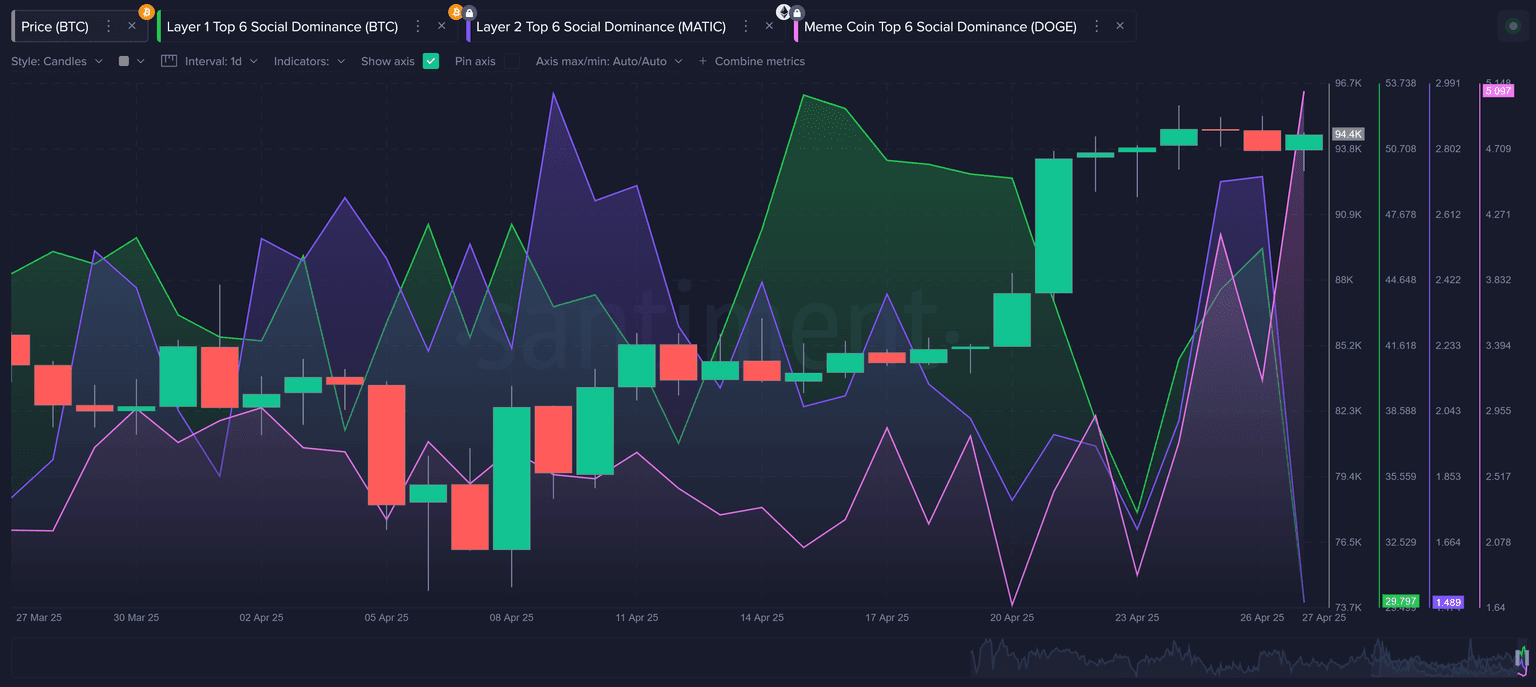The image size is (1536, 687).
Task: Expand the Axis max/min Auto/Auto dropdown
Action: tap(609, 61)
